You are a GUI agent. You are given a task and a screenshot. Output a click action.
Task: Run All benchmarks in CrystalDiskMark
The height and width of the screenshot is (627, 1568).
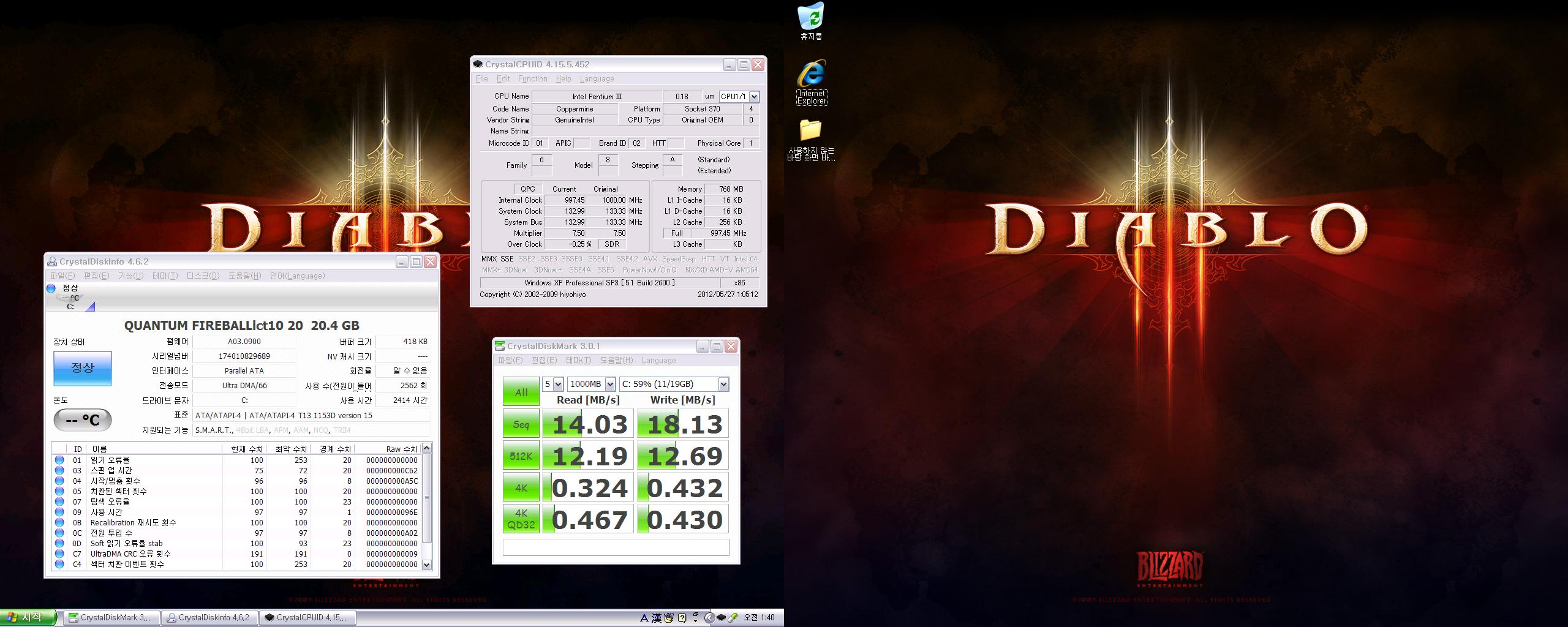pyautogui.click(x=521, y=392)
